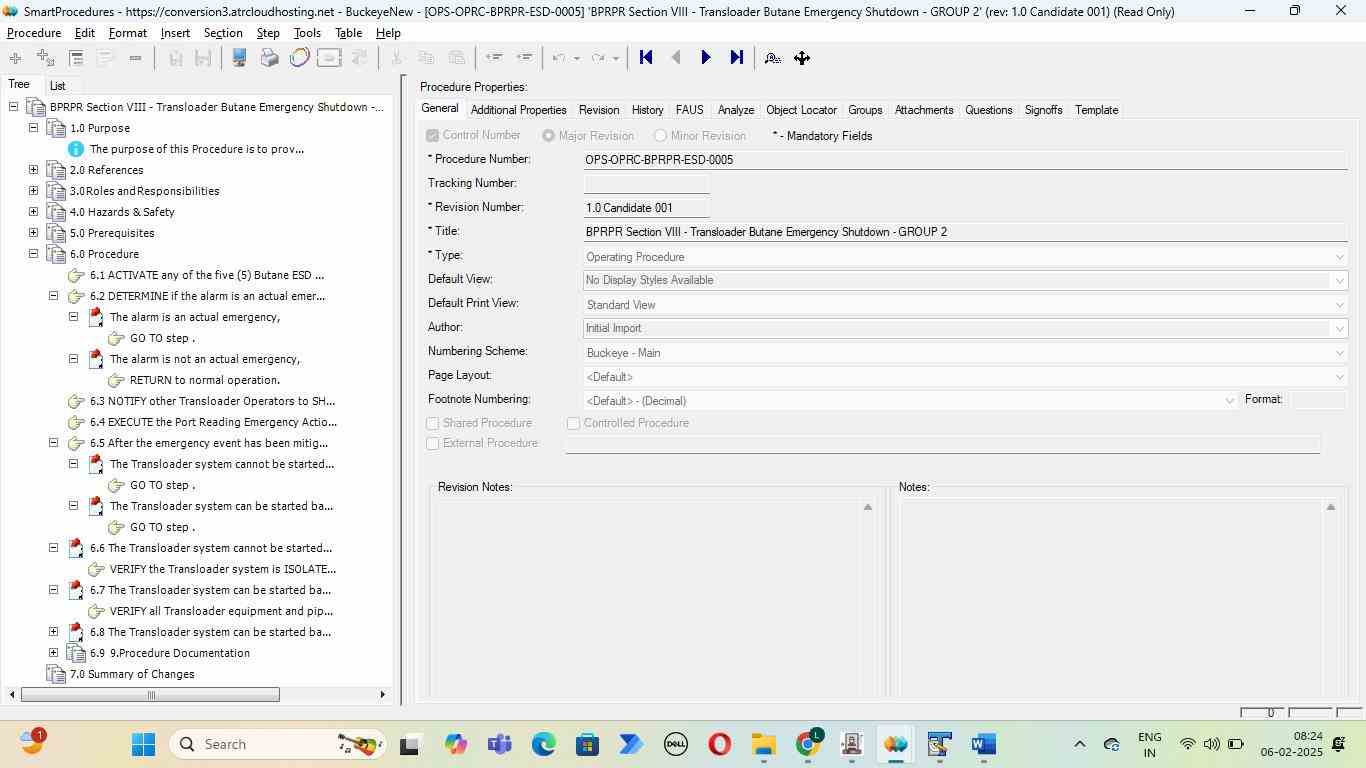Toggle the Control Number checkbox
This screenshot has width=1366, height=768.
point(432,136)
